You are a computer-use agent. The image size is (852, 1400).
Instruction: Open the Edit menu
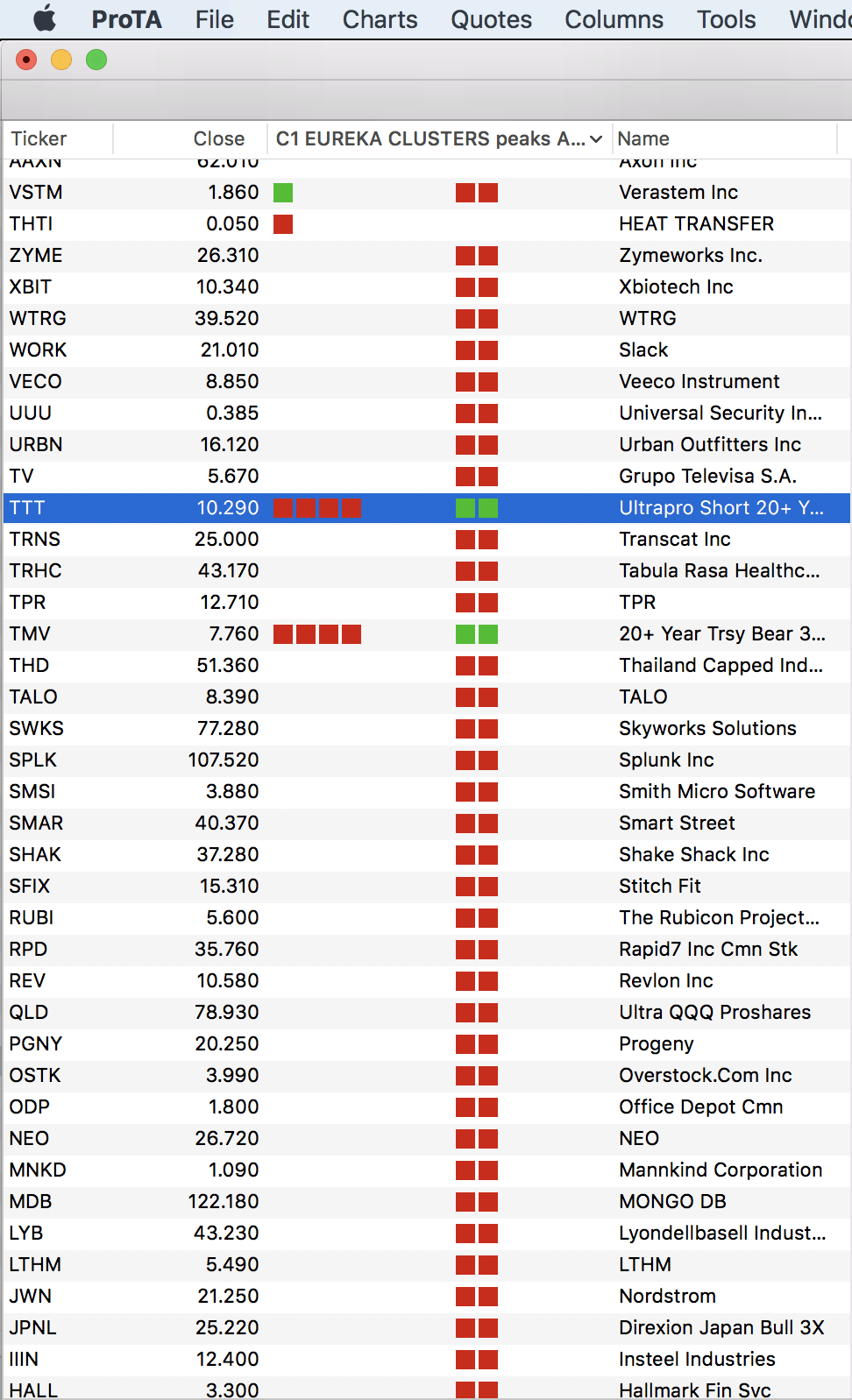click(x=288, y=19)
